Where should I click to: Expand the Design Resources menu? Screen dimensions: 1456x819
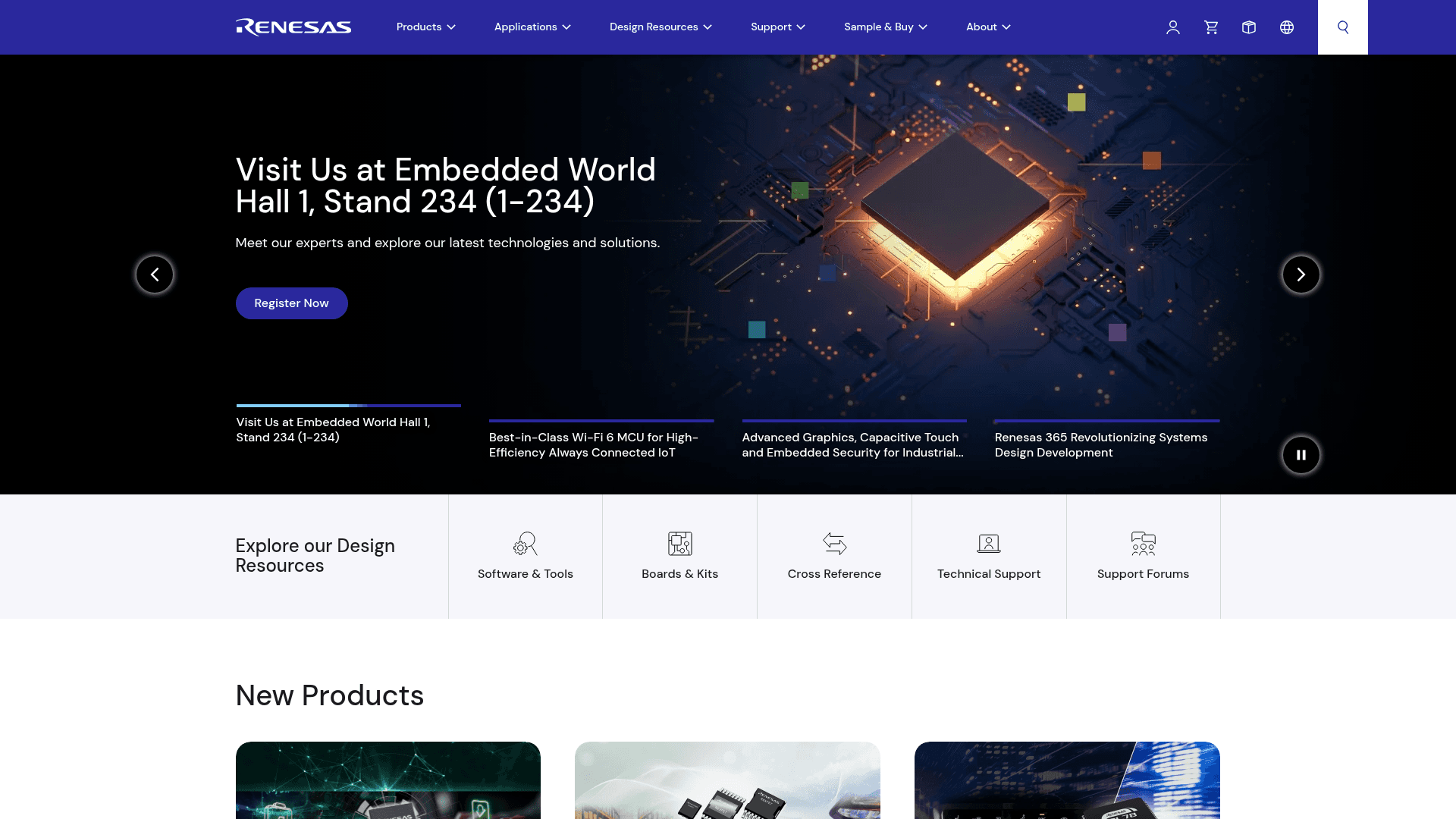click(660, 27)
